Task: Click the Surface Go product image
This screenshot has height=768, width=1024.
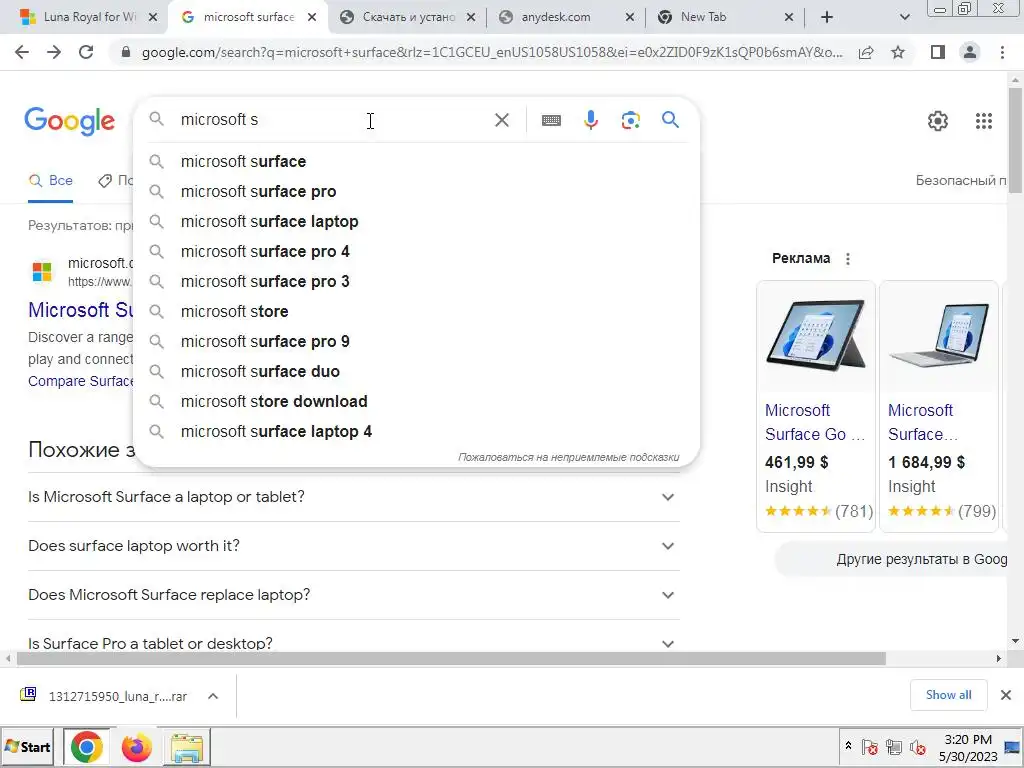Action: (816, 336)
